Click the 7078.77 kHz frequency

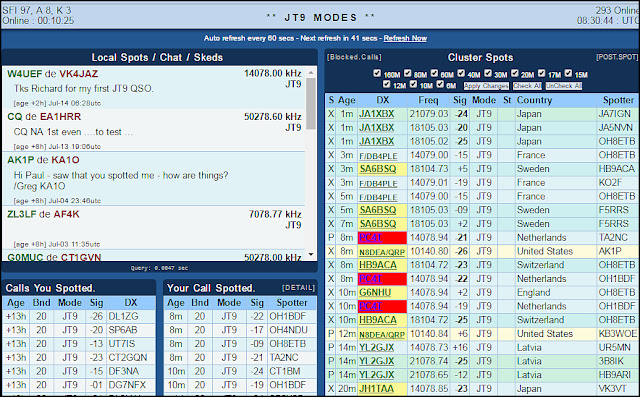pos(275,214)
